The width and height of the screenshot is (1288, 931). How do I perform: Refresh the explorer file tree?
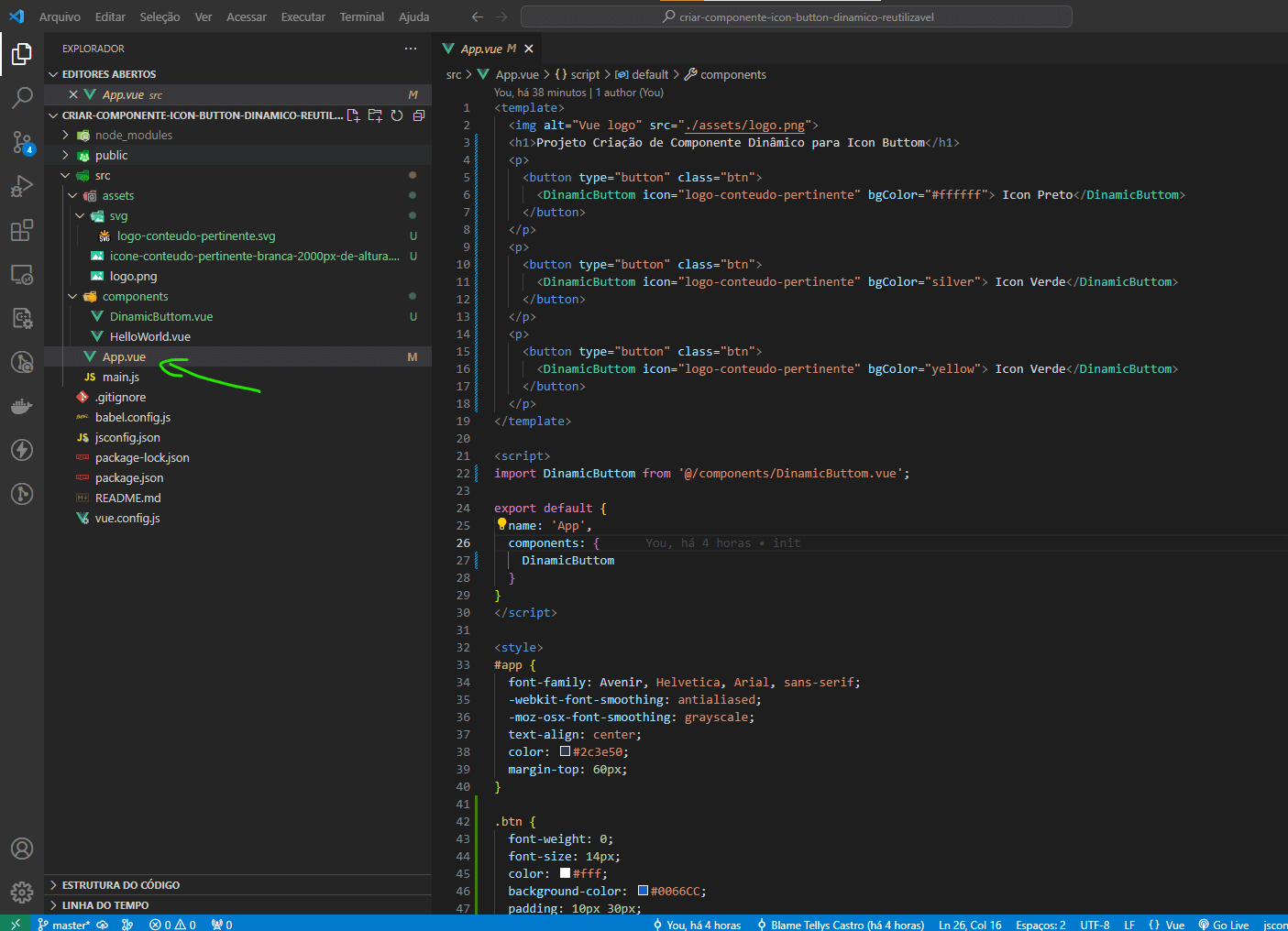coord(397,115)
